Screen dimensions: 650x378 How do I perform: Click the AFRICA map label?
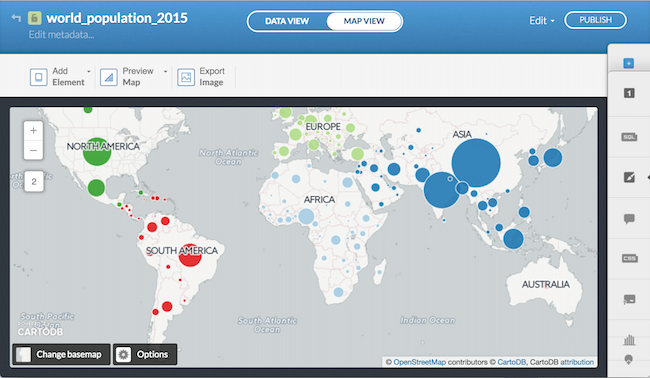pos(319,200)
